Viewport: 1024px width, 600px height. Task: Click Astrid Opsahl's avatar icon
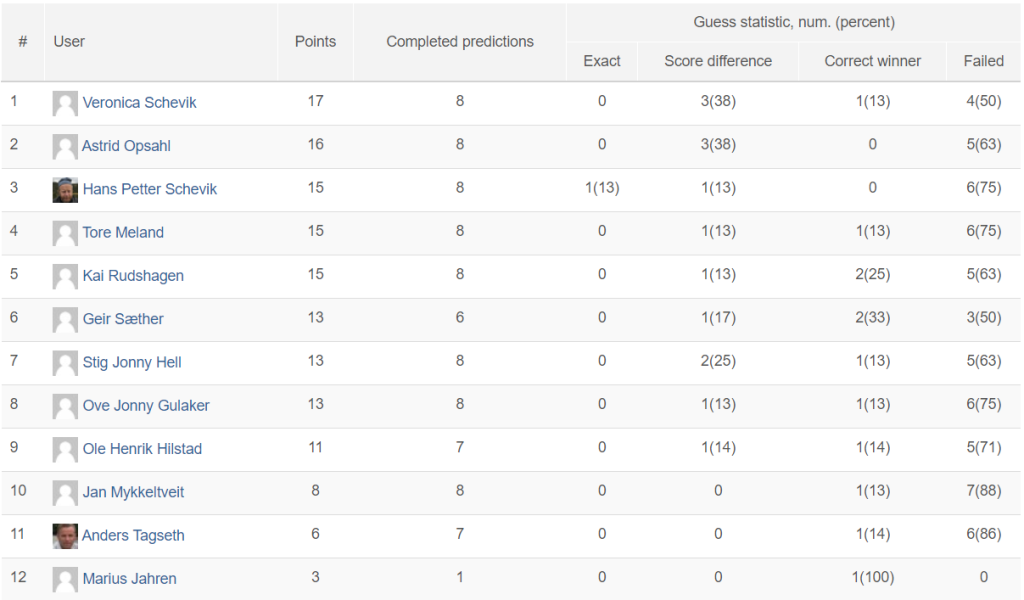point(65,146)
